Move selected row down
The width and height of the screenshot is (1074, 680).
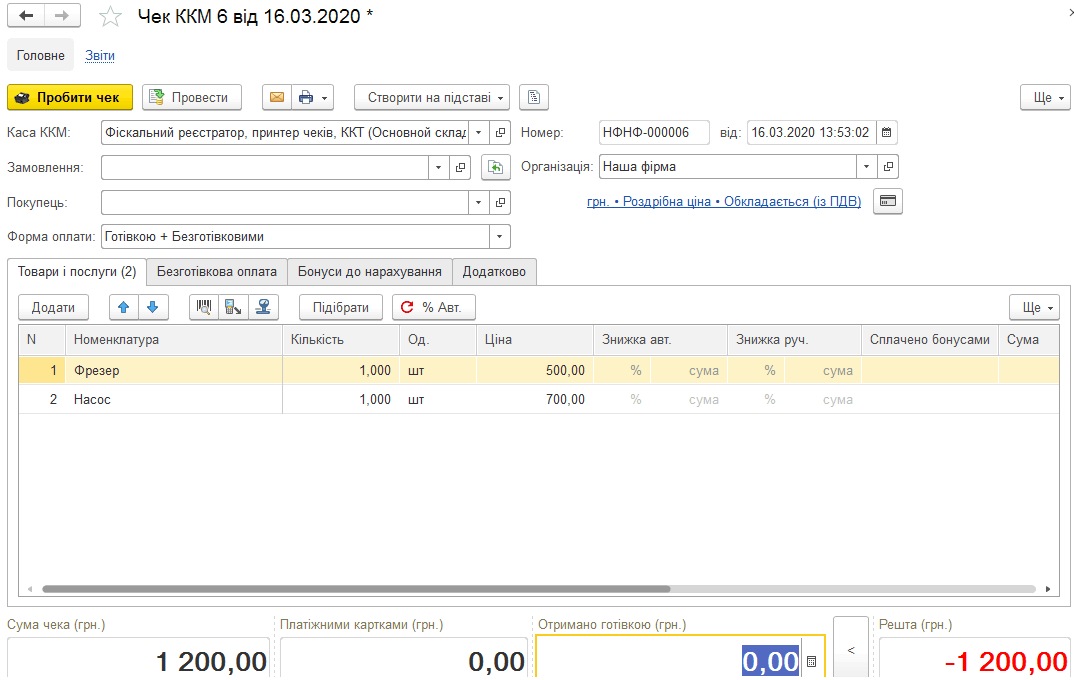(x=153, y=307)
